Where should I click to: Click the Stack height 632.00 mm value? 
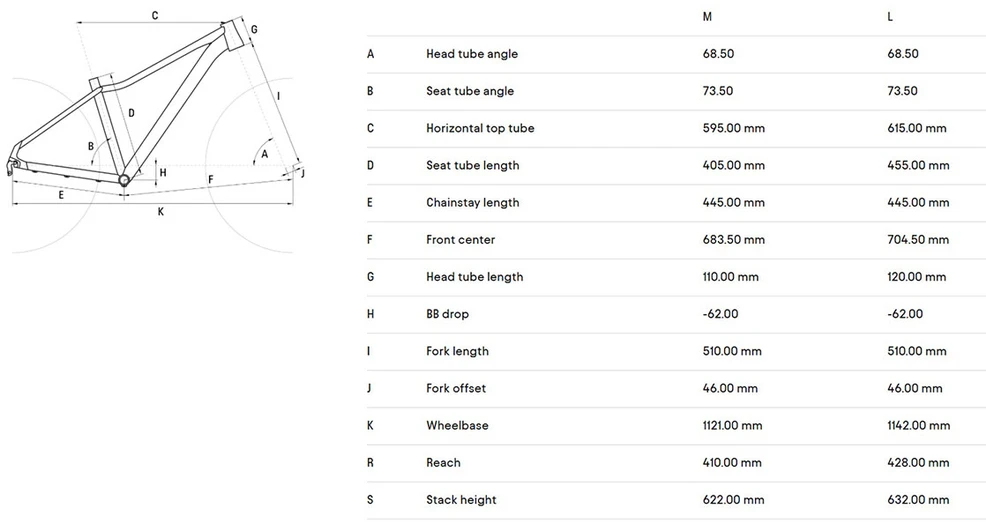click(x=918, y=500)
